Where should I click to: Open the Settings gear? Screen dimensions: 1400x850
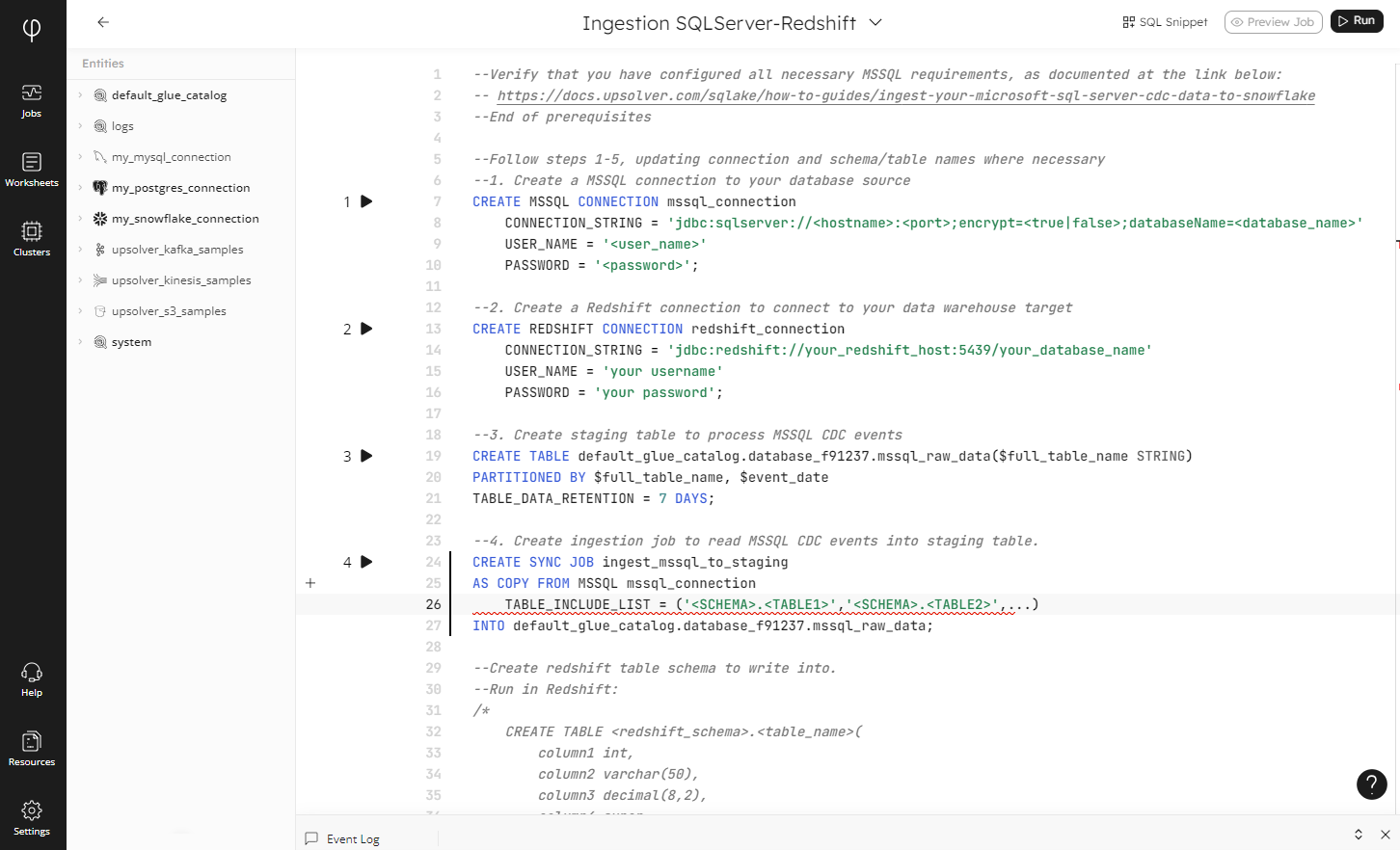click(x=32, y=818)
